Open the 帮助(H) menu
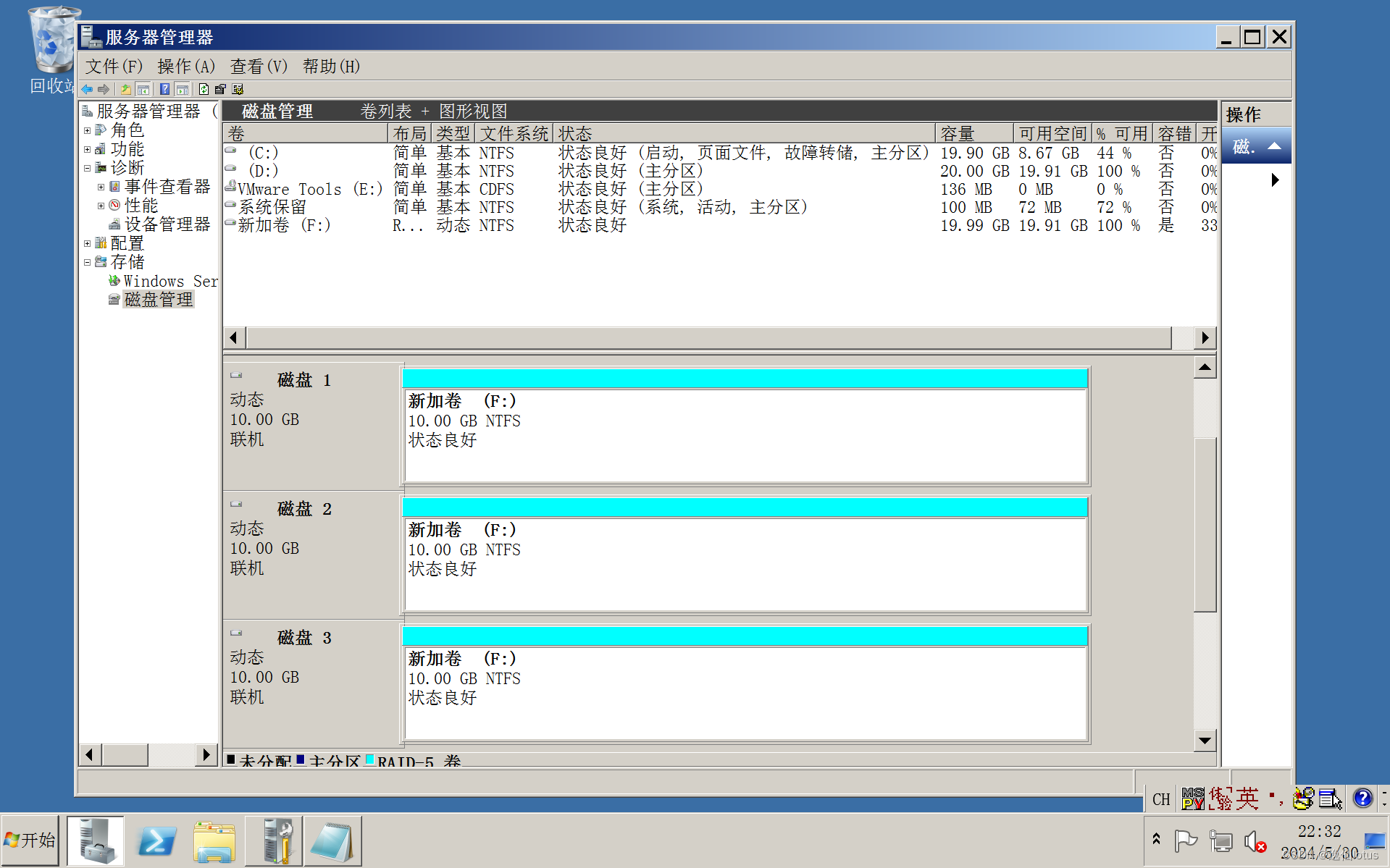The image size is (1390, 868). [x=332, y=67]
